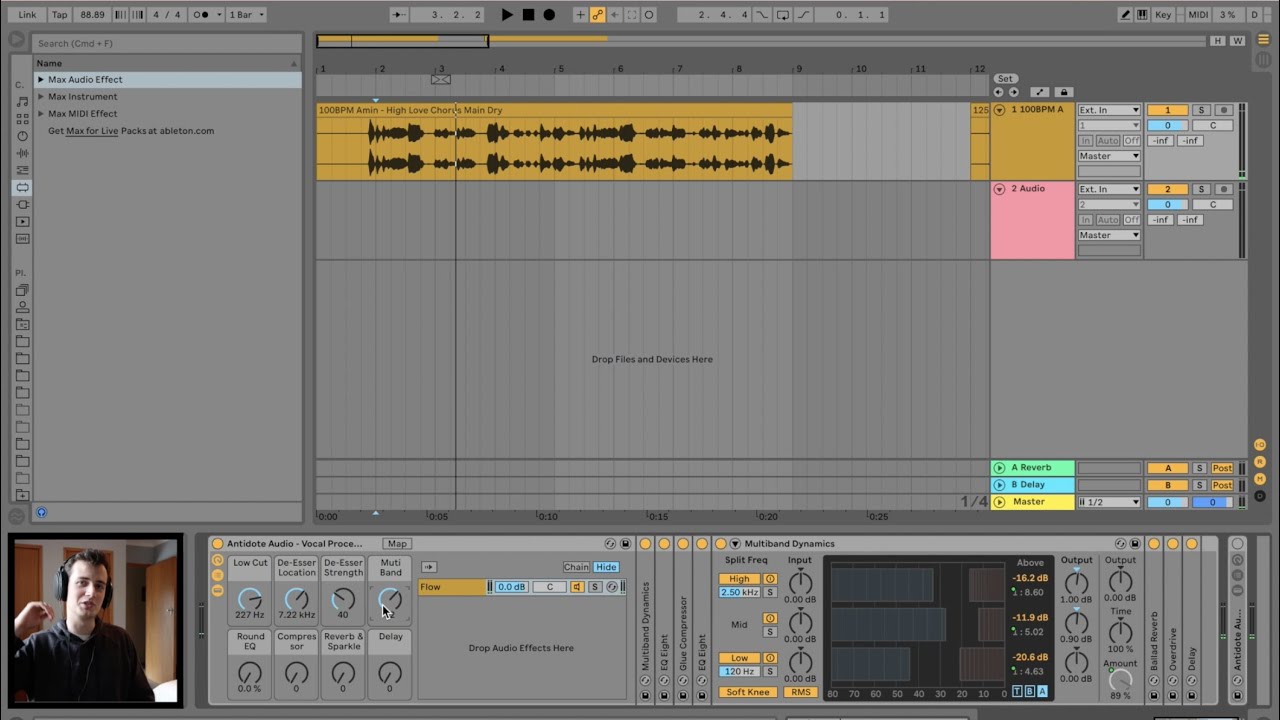This screenshot has width=1280, height=720.
Task: Enable the Automation Arm button
Action: click(x=597, y=15)
